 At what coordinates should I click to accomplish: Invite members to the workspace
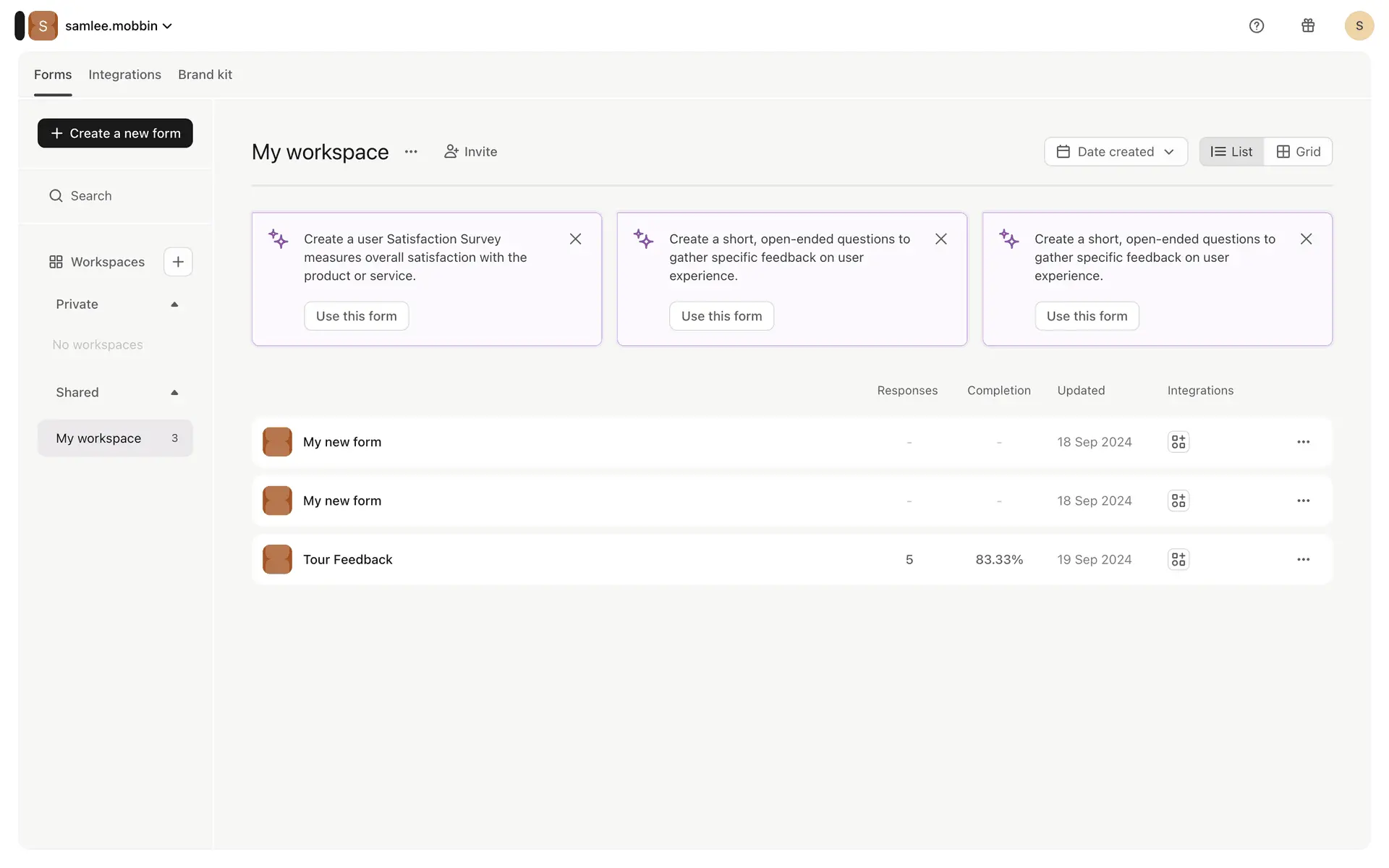(470, 152)
